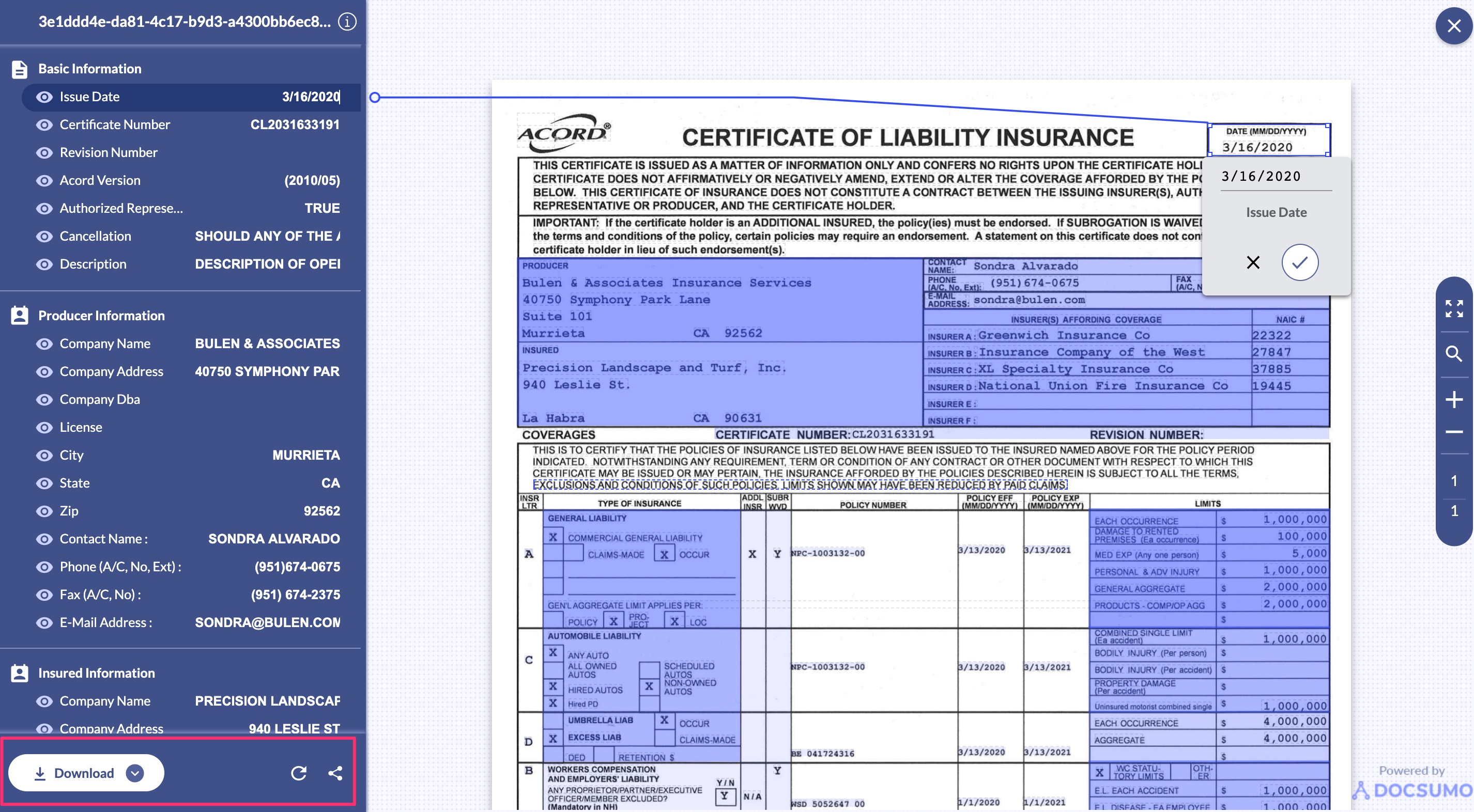Toggle visibility eye for Issue Date

(x=44, y=97)
